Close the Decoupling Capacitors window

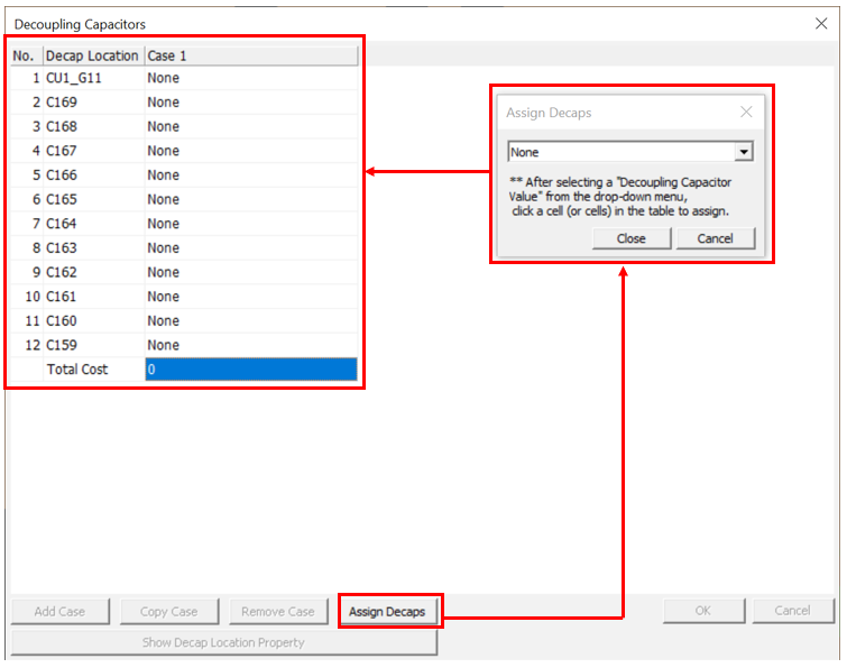click(x=821, y=23)
